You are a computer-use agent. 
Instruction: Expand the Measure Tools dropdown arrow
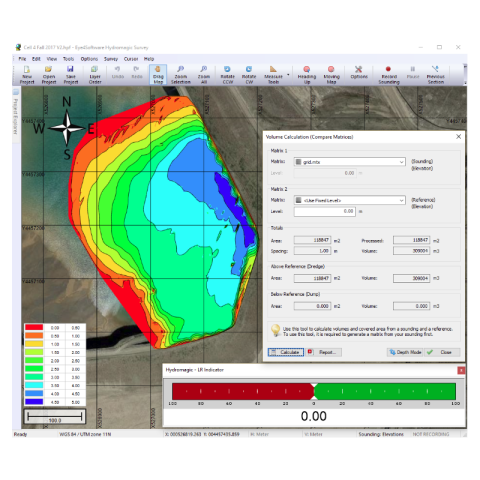[288, 75]
